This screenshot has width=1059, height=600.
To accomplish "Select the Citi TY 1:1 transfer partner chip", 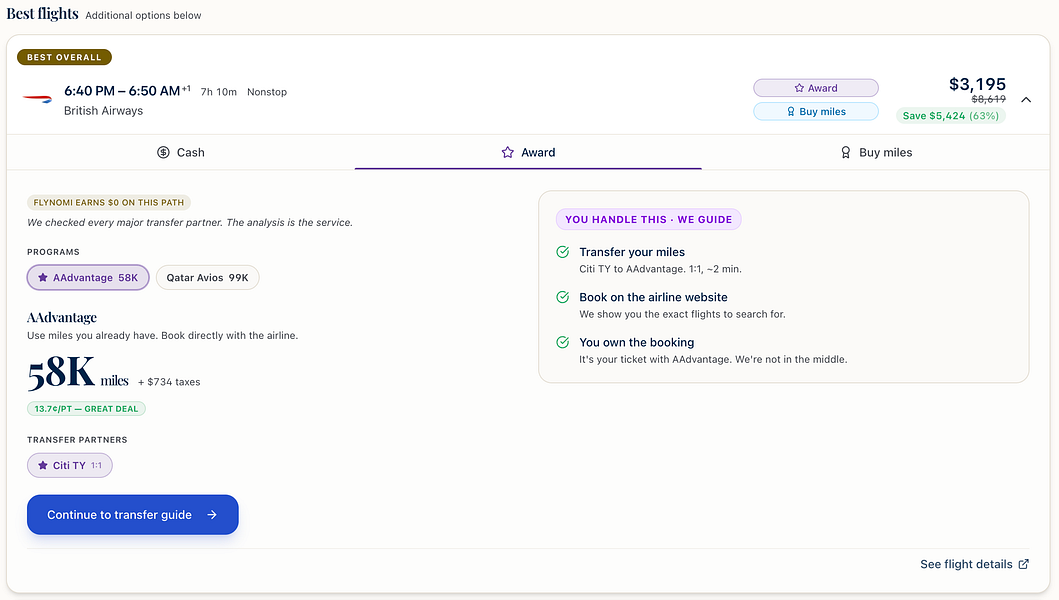I will (70, 466).
